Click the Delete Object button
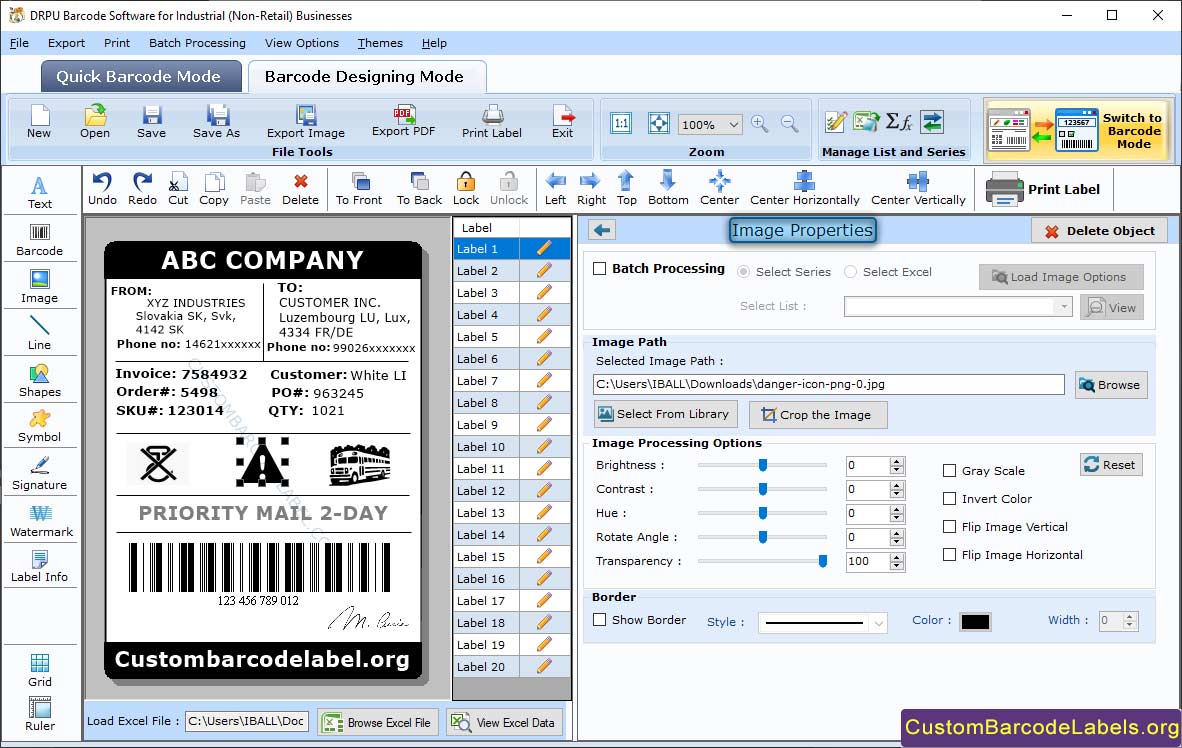The height and width of the screenshot is (748, 1182). pyautogui.click(x=1098, y=231)
